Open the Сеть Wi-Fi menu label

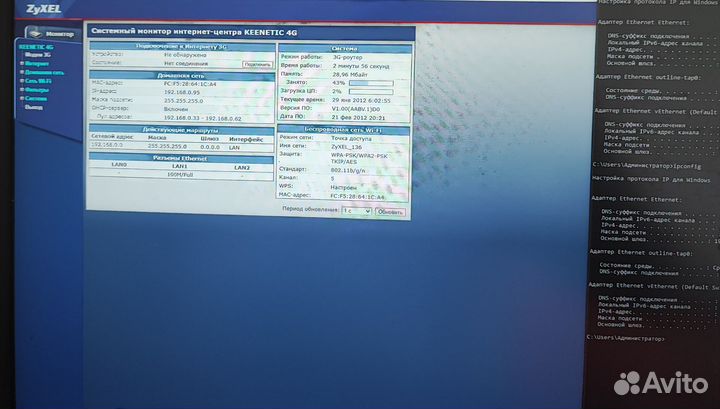click(40, 81)
